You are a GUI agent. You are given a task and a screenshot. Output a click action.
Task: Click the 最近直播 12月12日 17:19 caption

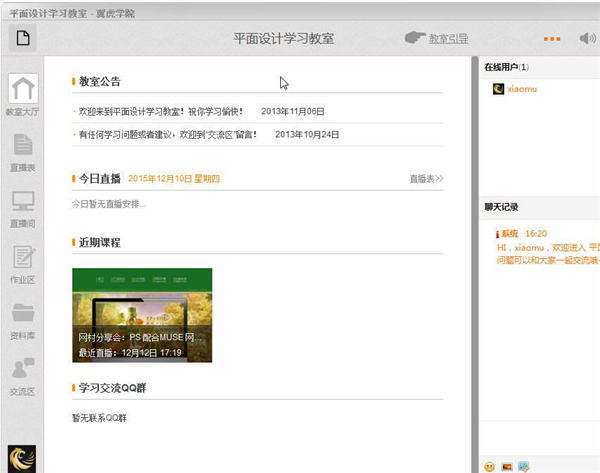pos(130,352)
